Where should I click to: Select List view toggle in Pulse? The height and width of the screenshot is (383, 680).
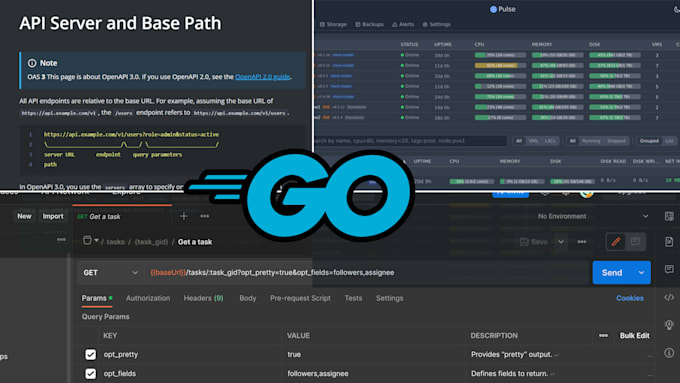click(670, 141)
